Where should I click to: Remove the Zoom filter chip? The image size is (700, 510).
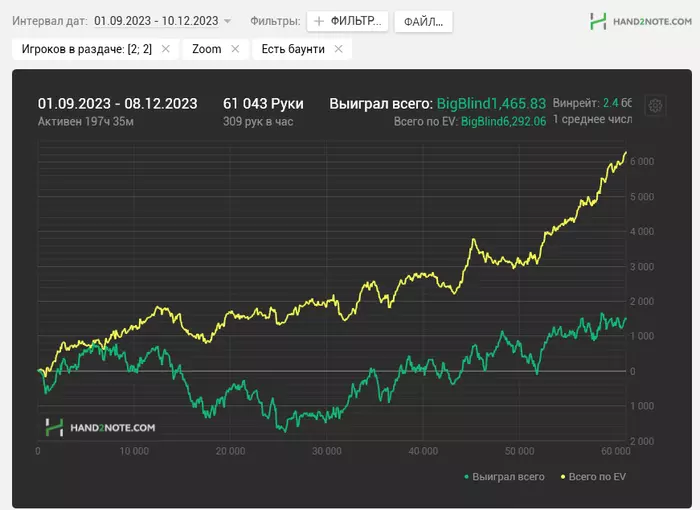tap(235, 49)
